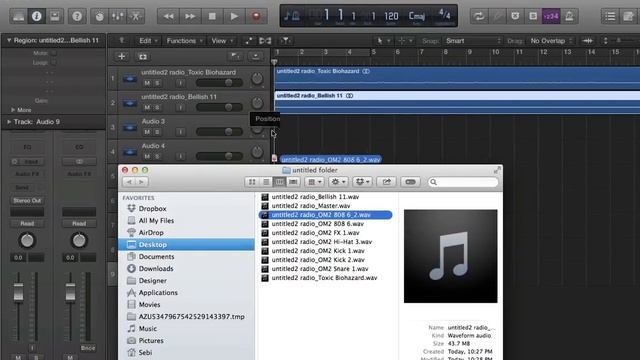
Task: Open the View menu in tracks area
Action: (x=222, y=41)
